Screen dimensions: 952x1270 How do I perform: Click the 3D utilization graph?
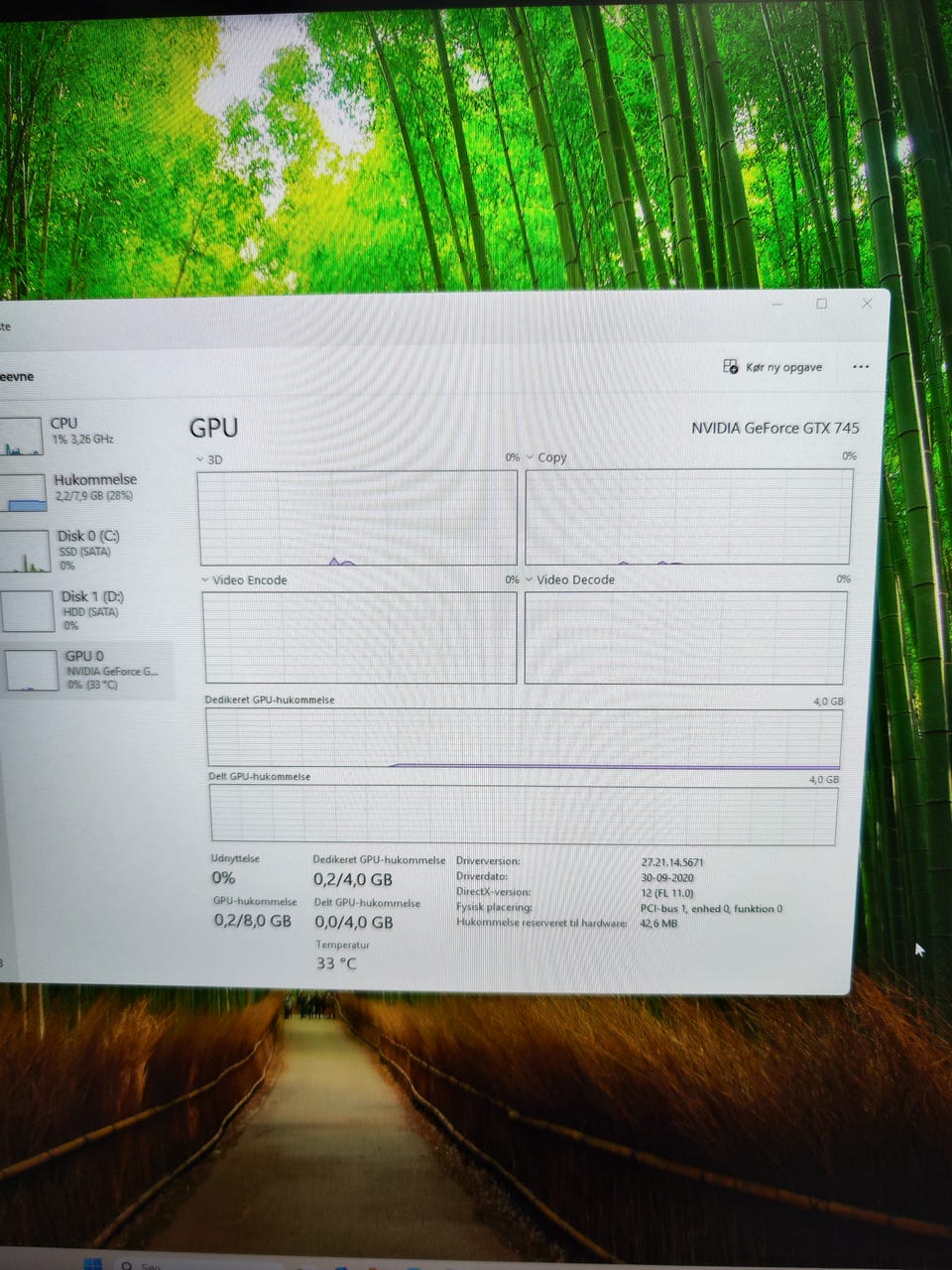click(x=358, y=518)
